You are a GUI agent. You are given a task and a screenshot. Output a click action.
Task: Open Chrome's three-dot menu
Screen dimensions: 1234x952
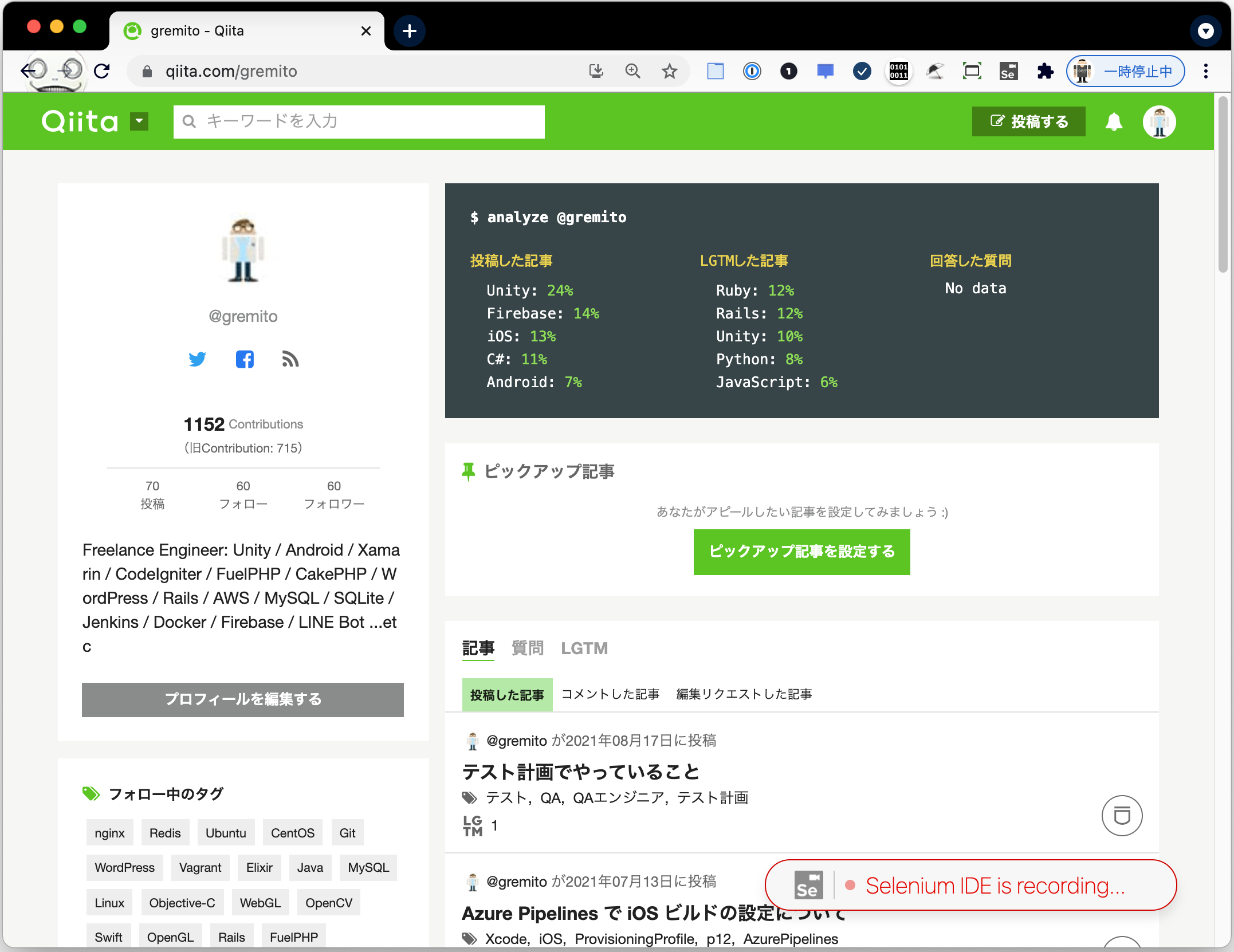click(x=1206, y=70)
